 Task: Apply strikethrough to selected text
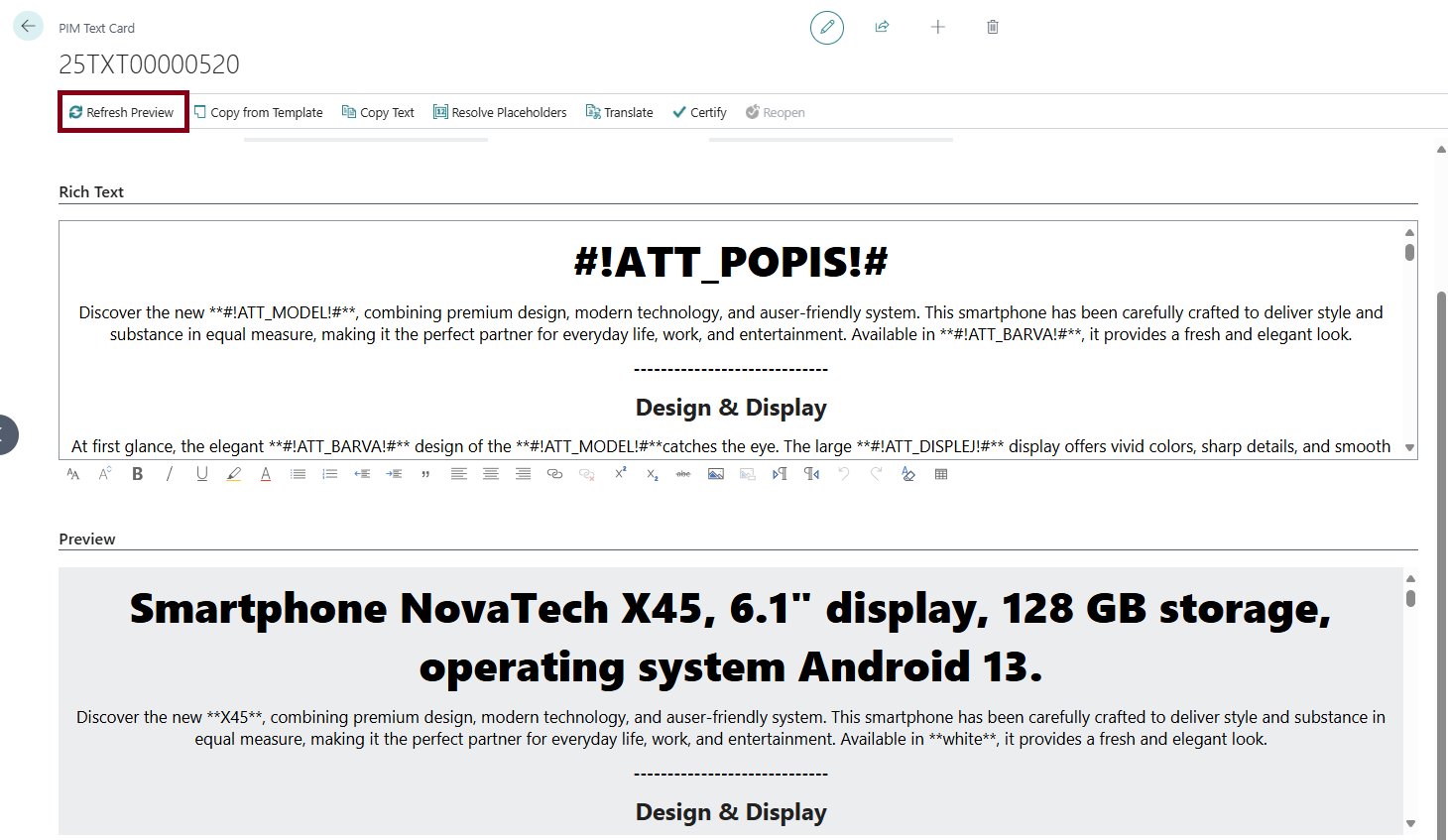(682, 473)
